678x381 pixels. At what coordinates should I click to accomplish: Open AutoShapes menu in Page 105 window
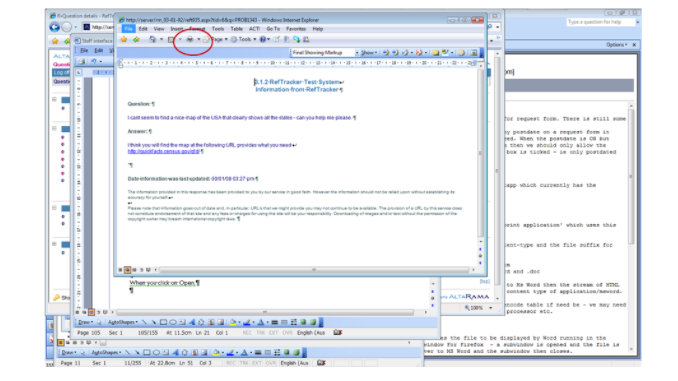122,322
